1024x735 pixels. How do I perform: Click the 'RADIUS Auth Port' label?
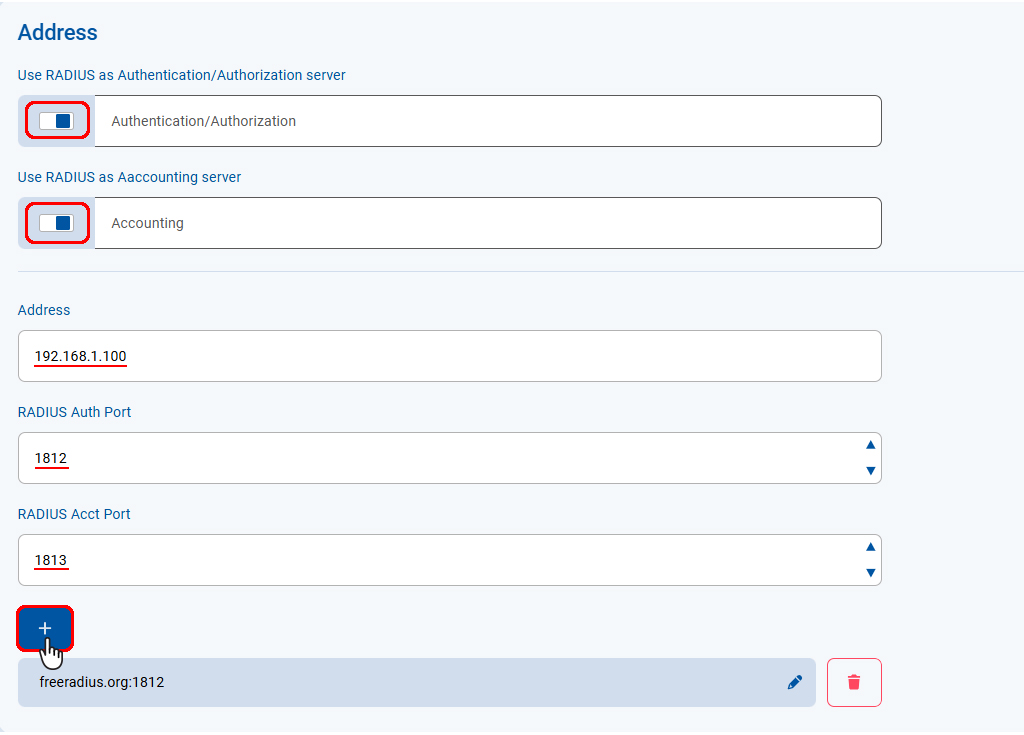[x=75, y=412]
